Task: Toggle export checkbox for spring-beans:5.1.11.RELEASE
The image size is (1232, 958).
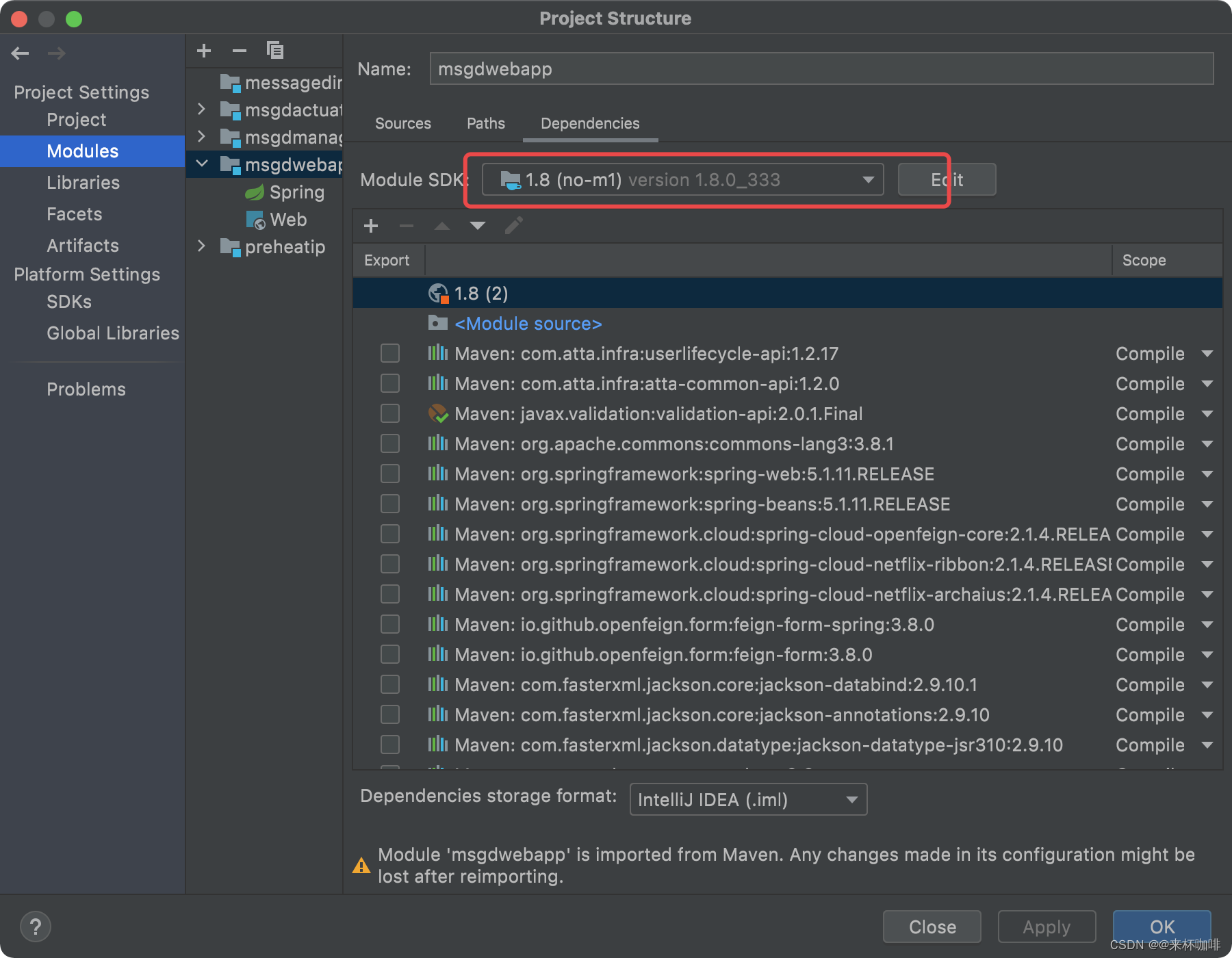Action: [x=390, y=504]
